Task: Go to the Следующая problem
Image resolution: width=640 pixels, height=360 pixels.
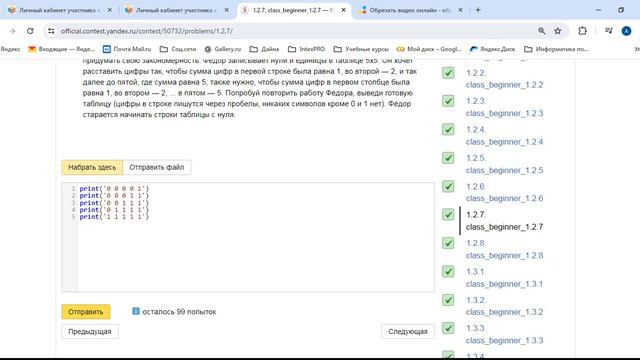Action: (x=408, y=331)
